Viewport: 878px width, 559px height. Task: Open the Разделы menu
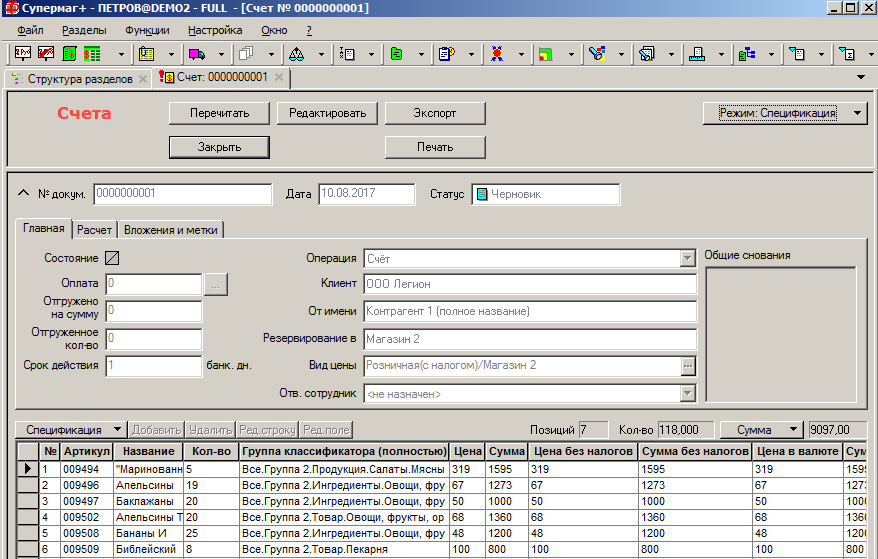(84, 30)
